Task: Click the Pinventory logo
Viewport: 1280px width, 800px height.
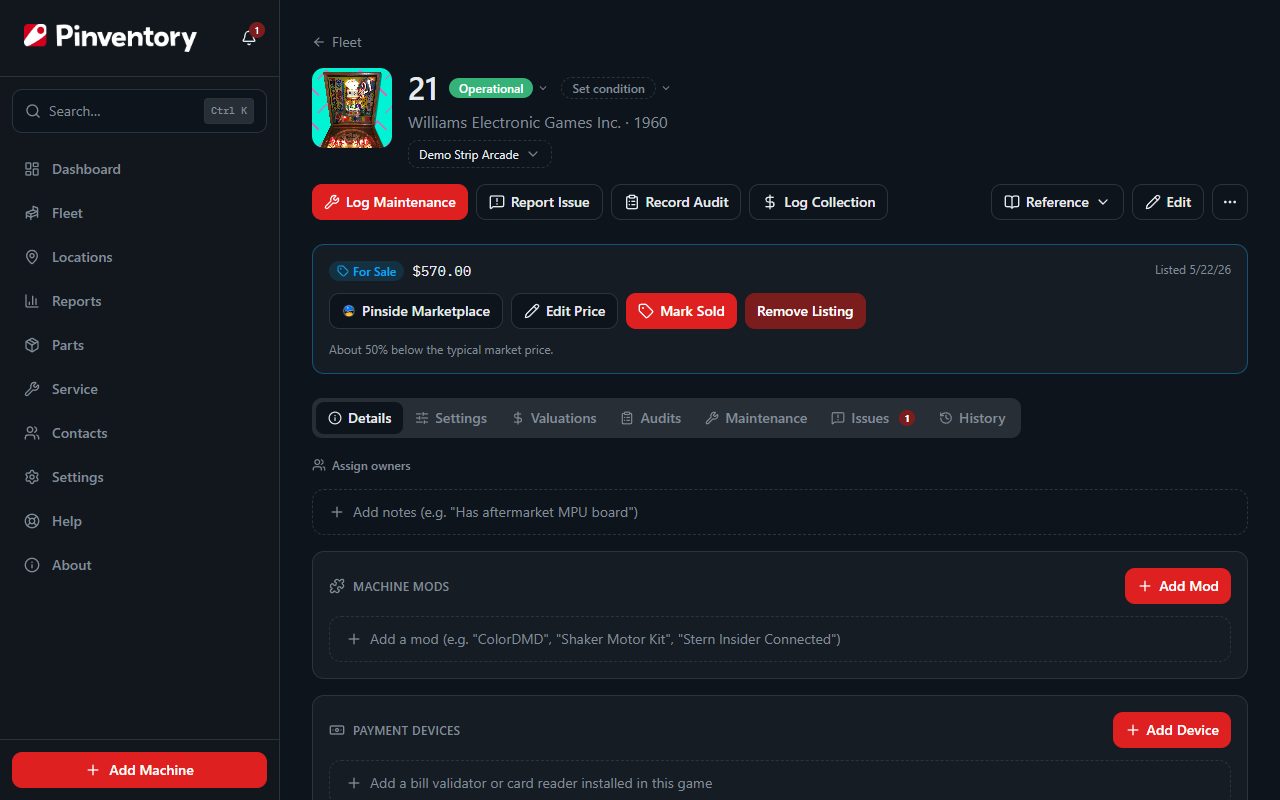Action: pos(110,37)
